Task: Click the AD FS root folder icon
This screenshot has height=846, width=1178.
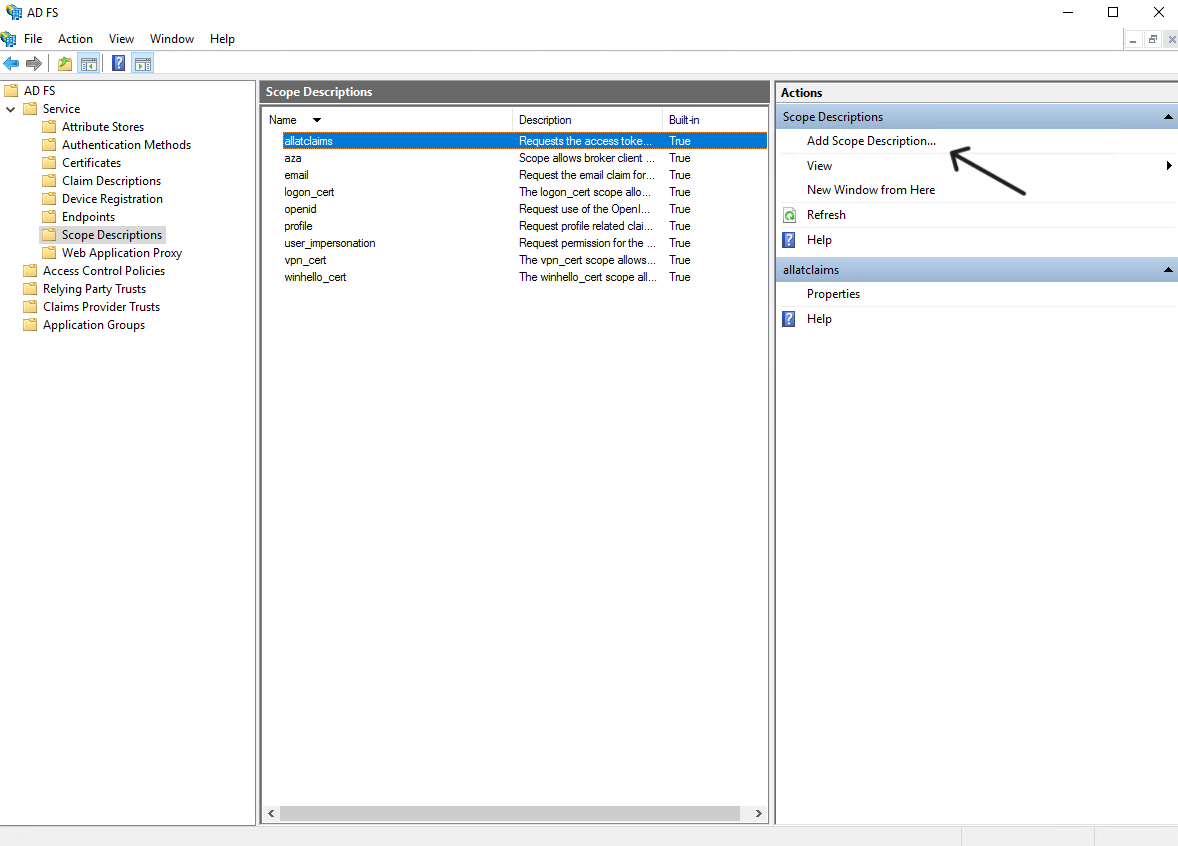Action: (x=11, y=91)
